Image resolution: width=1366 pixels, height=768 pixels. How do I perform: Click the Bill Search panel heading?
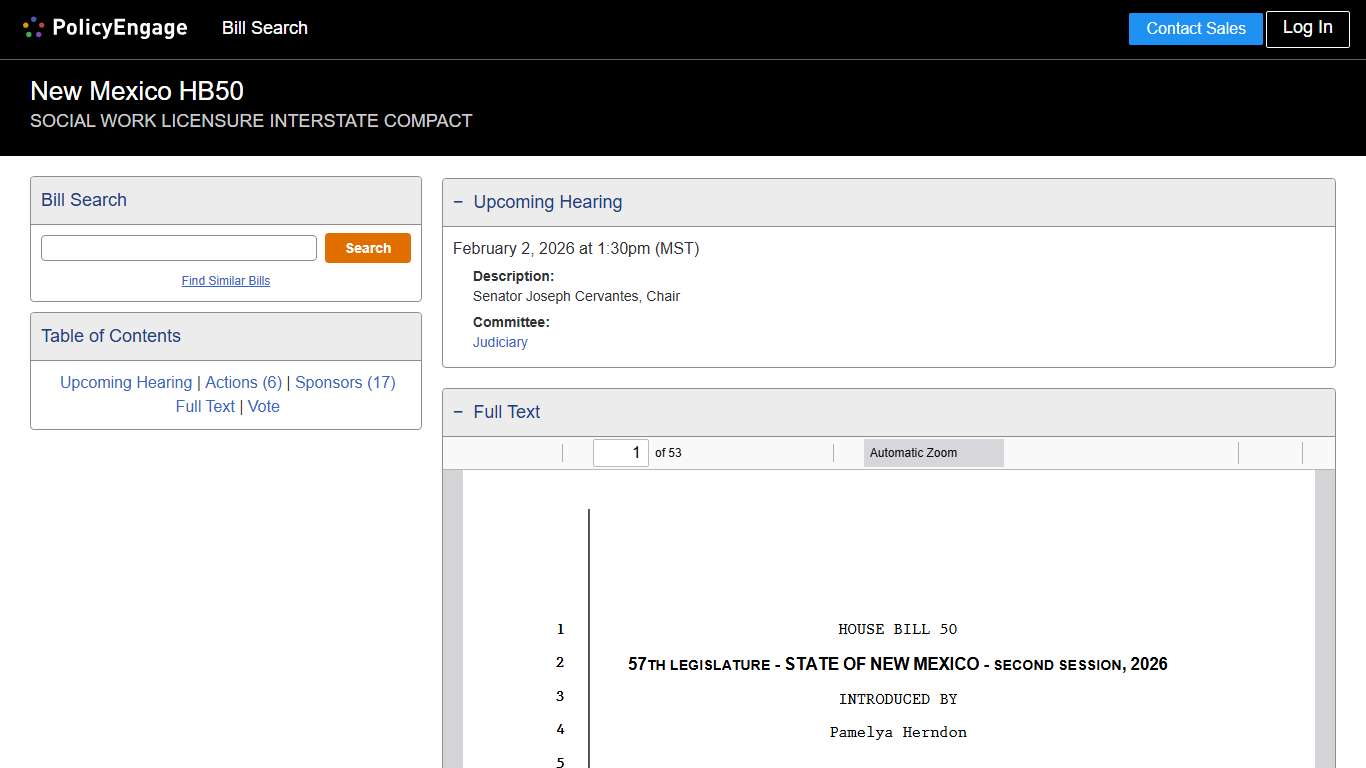point(84,200)
